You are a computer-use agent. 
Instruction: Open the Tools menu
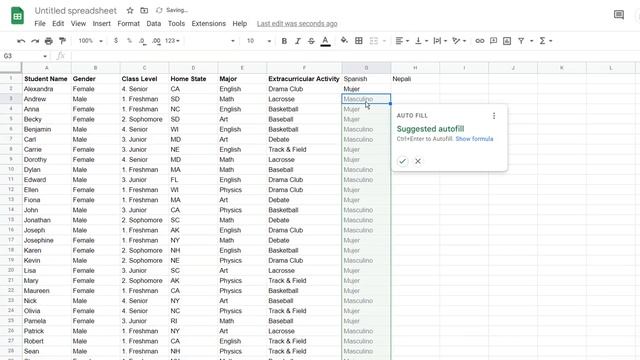[x=176, y=24]
